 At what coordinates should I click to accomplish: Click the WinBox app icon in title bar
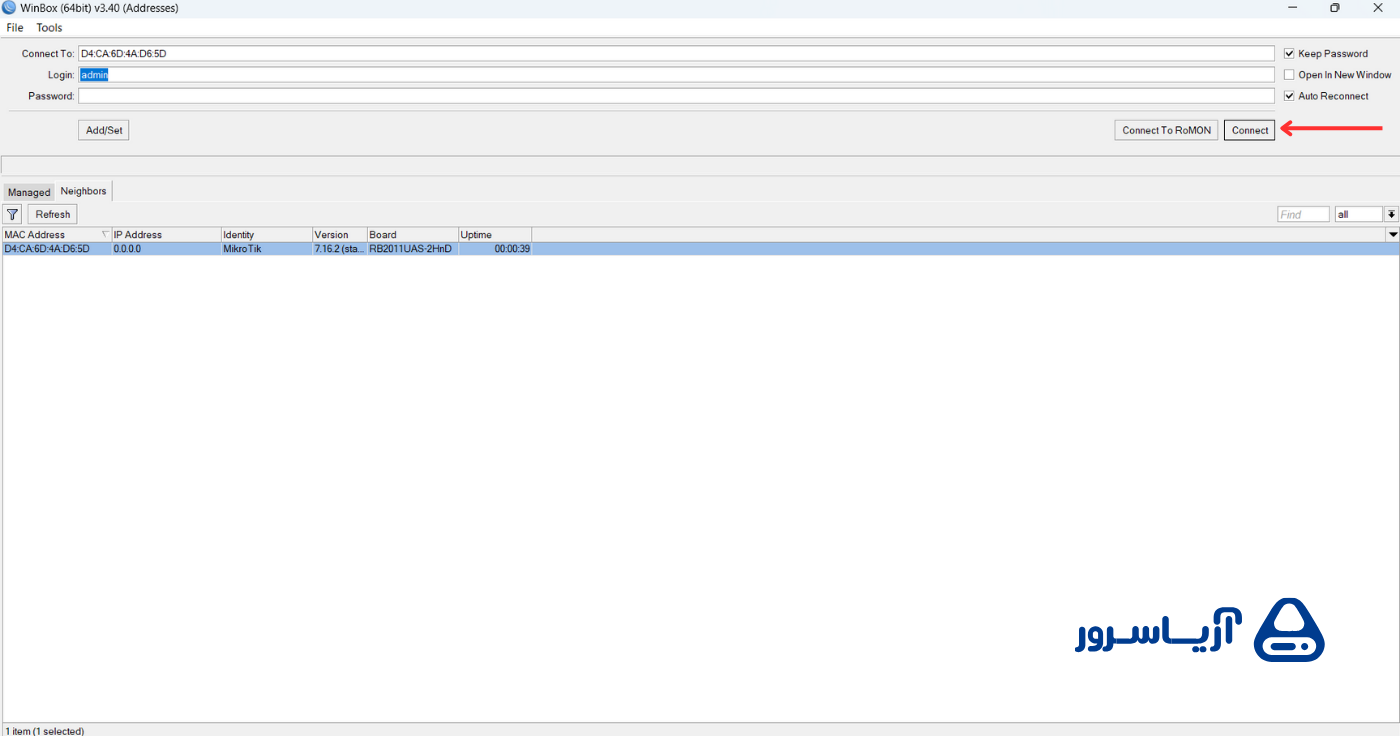click(x=9, y=8)
